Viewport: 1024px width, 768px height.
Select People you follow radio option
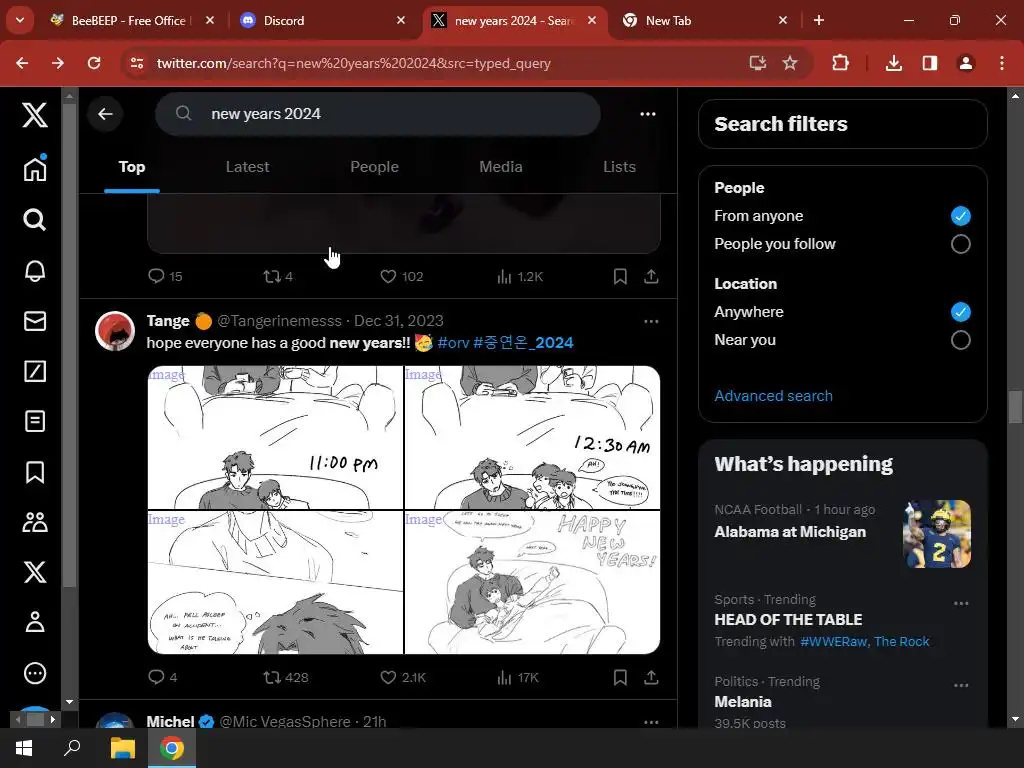(960, 244)
